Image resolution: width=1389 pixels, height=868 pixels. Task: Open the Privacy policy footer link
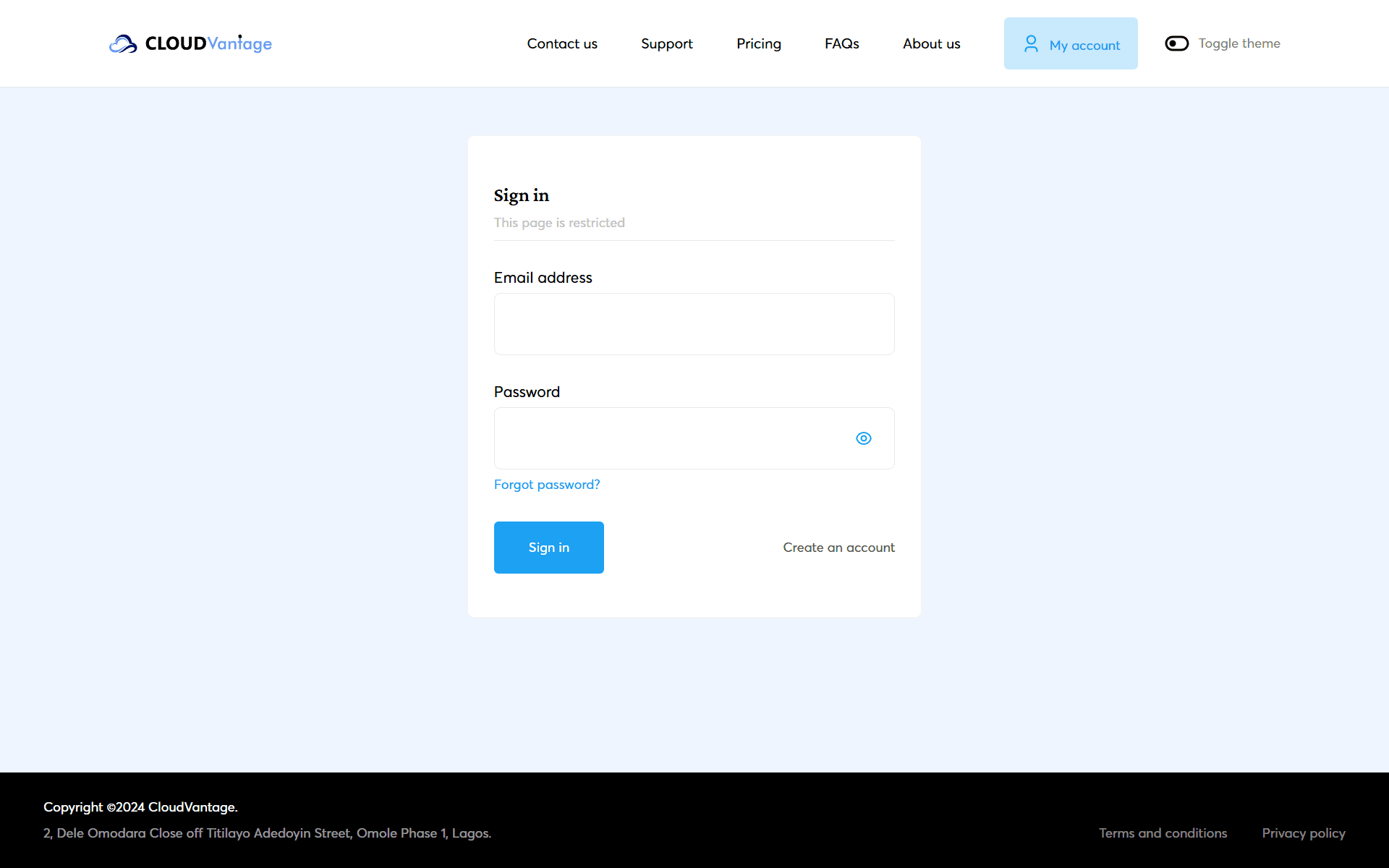(1303, 833)
